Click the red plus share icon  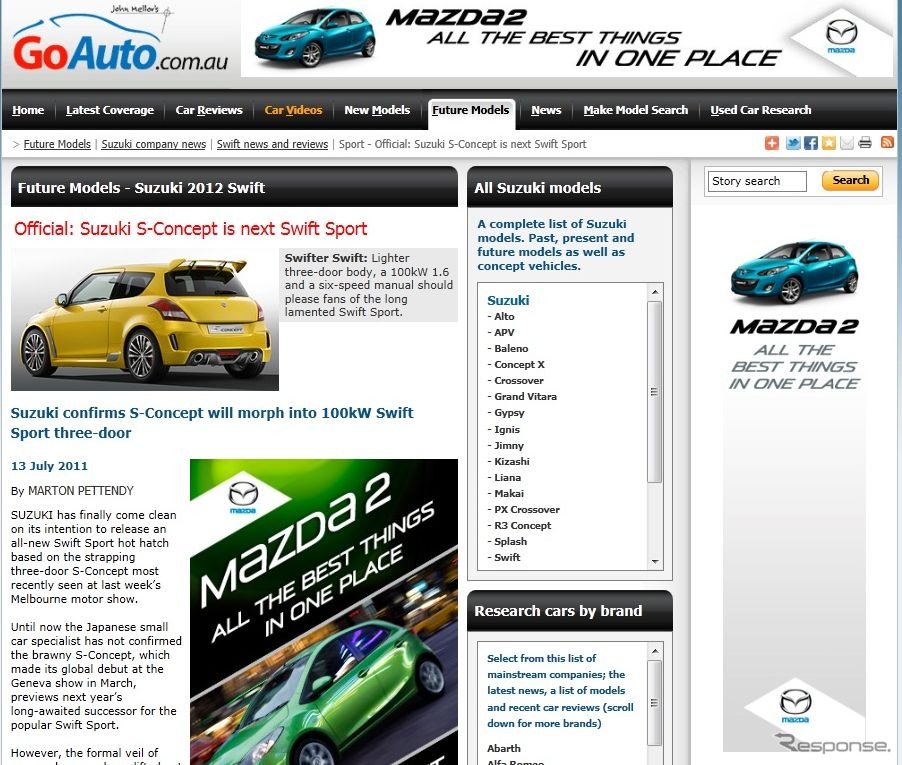tap(771, 143)
